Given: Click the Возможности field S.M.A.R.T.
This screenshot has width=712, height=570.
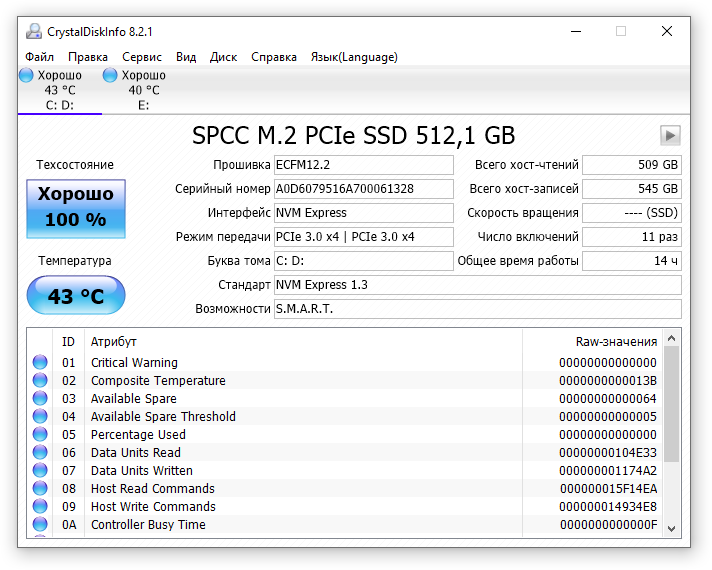Looking at the screenshot, I should click(x=478, y=309).
